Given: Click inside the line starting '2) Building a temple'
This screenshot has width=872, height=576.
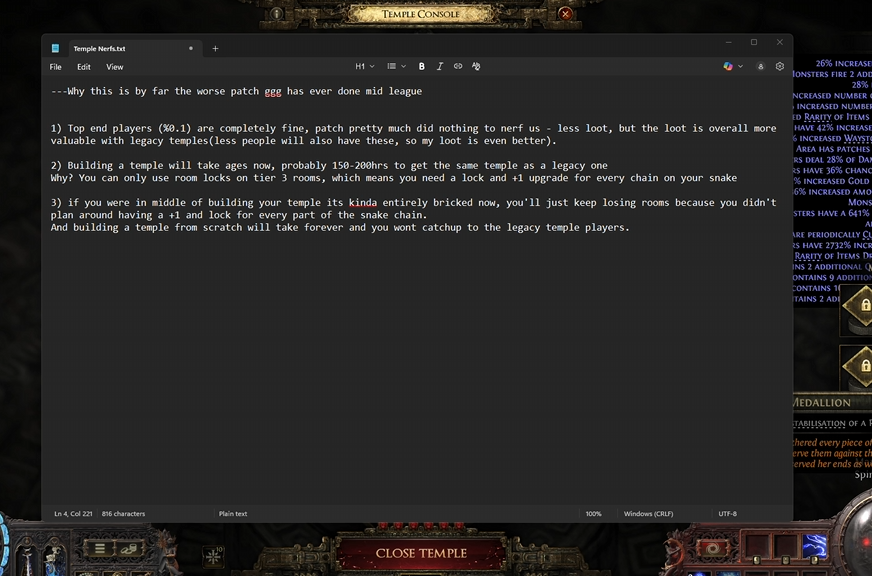Looking at the screenshot, I should coord(329,166).
